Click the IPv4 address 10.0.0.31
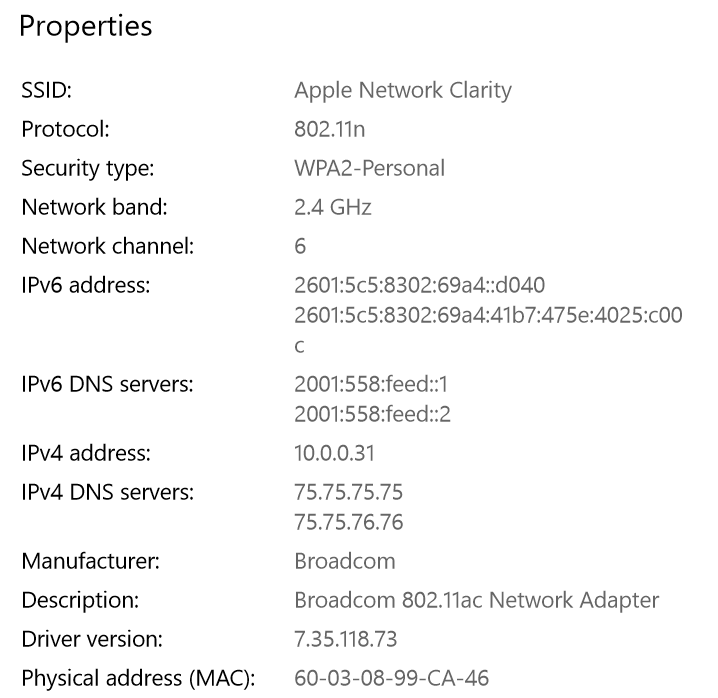Image resolution: width=718 pixels, height=698 pixels. pos(334,453)
